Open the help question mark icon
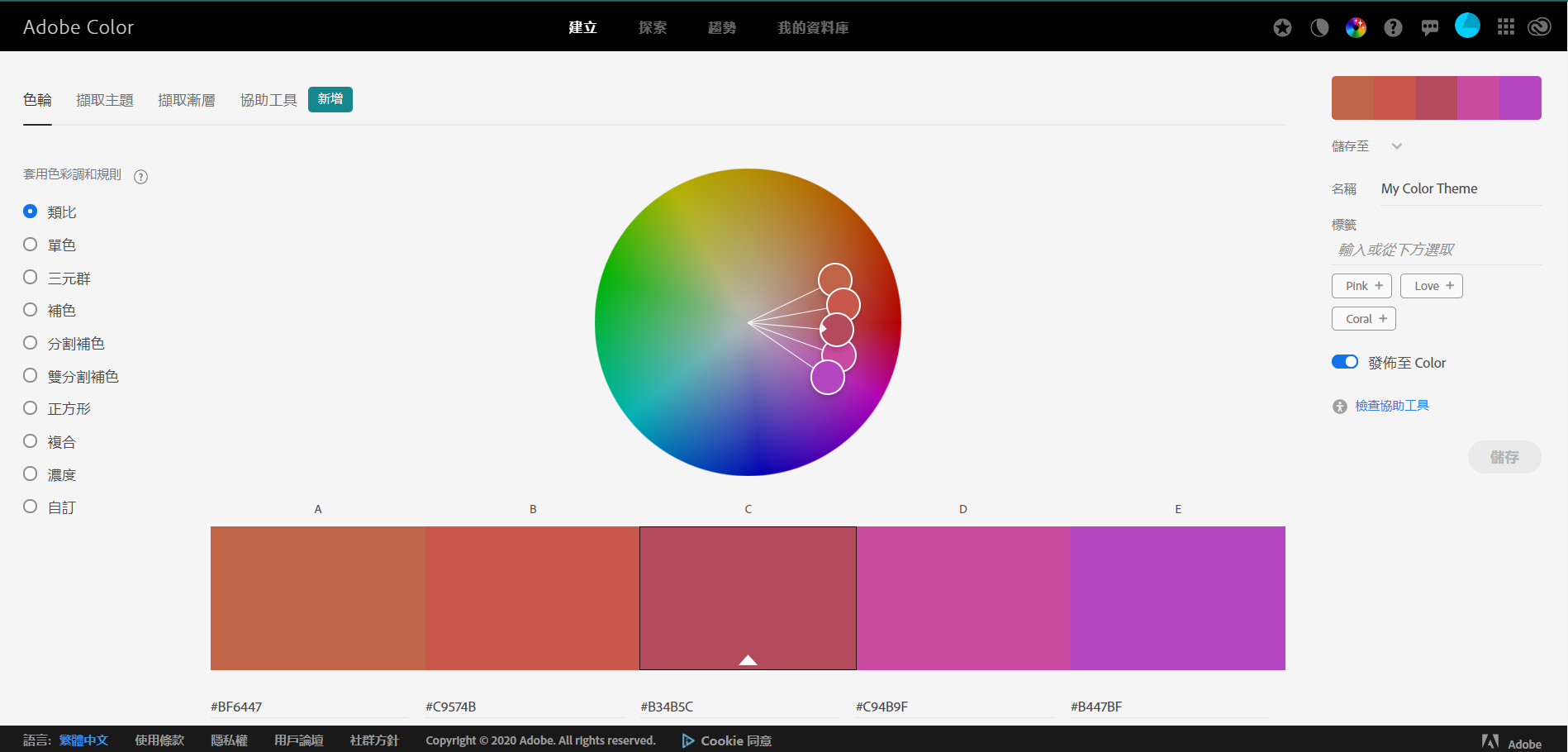Viewport: 1568px width, 752px height. 1393,27
